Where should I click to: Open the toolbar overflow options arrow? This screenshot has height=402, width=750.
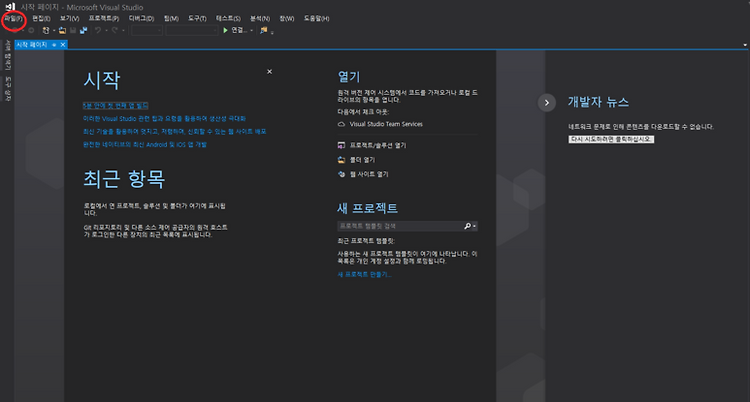pyautogui.click(x=272, y=33)
